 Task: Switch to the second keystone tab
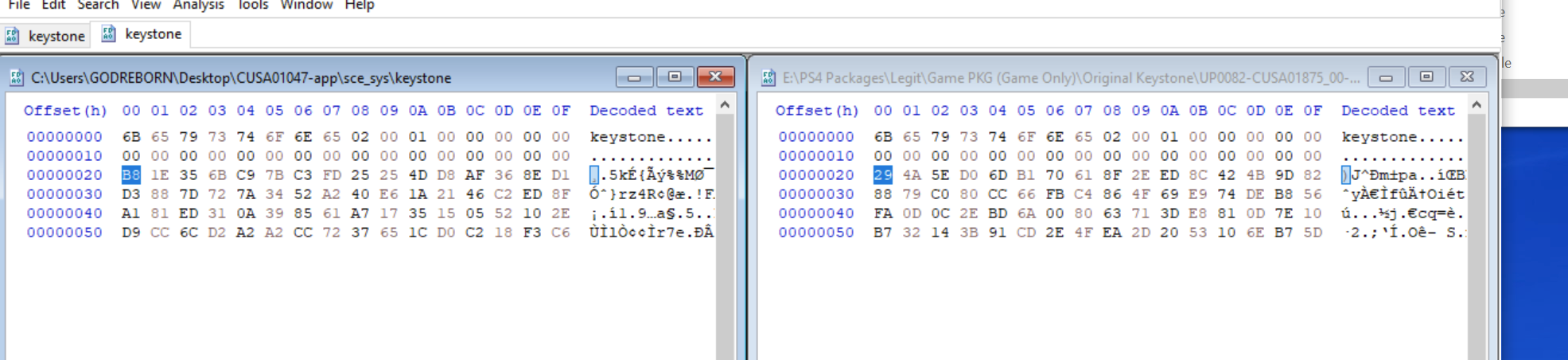click(142, 34)
